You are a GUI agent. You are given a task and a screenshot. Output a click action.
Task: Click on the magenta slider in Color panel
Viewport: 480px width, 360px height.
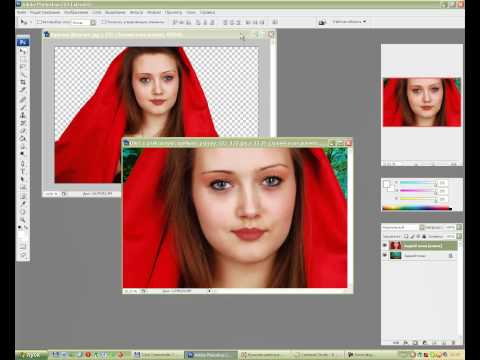click(x=418, y=191)
